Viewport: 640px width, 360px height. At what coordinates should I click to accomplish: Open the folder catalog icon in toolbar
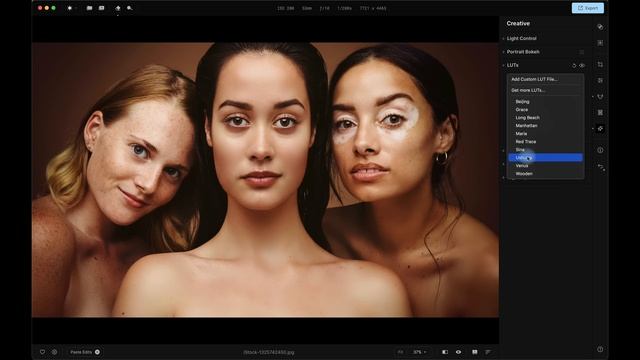click(89, 8)
